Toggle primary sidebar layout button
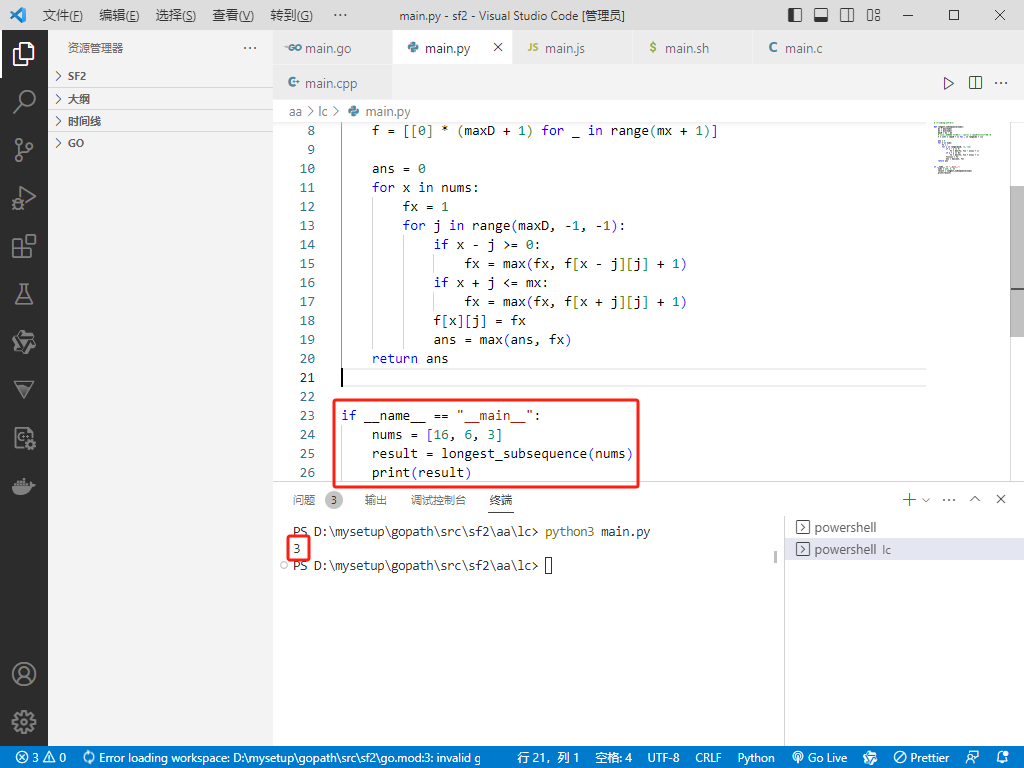Screen dimensions: 1024x768 795,15
